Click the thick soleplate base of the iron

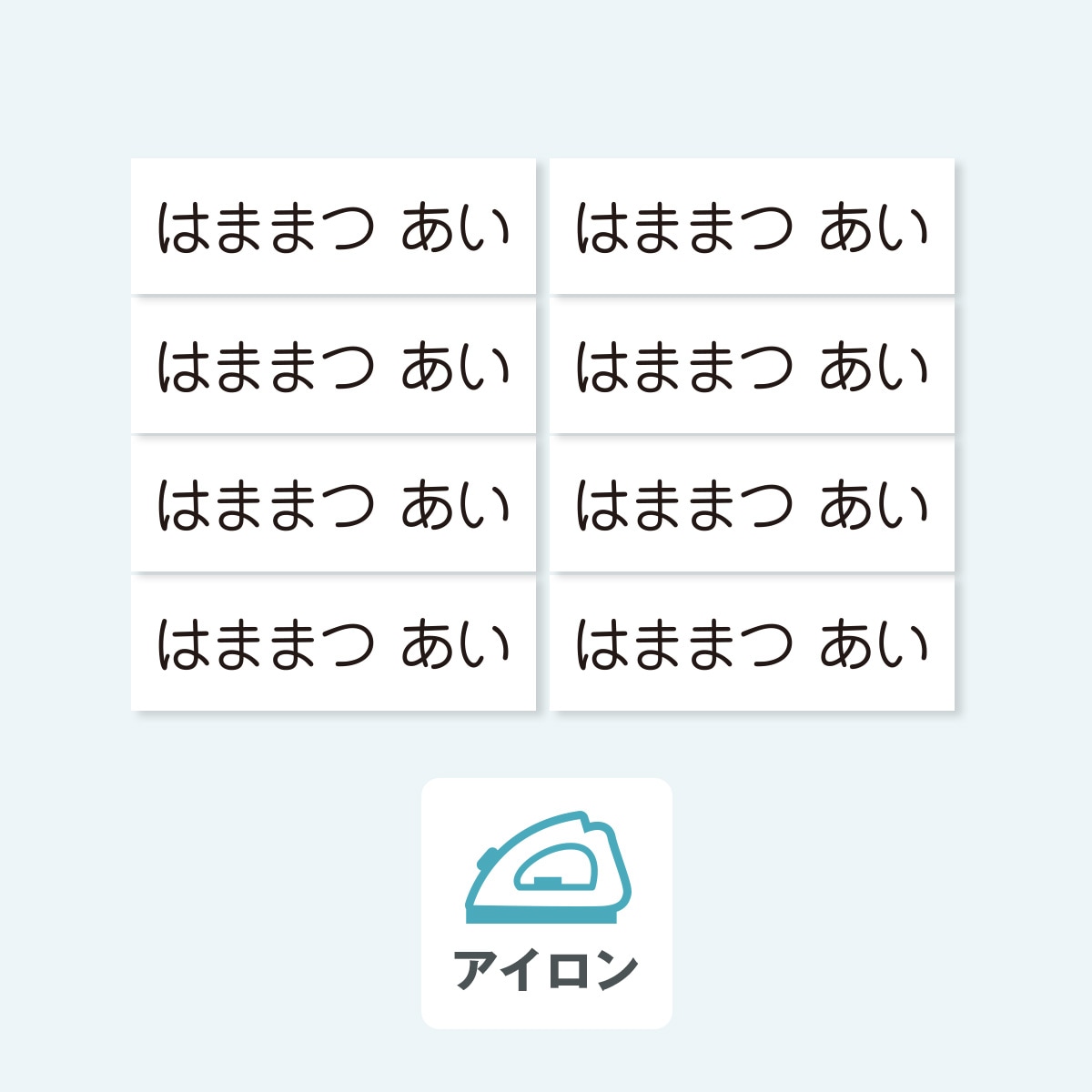point(546,915)
